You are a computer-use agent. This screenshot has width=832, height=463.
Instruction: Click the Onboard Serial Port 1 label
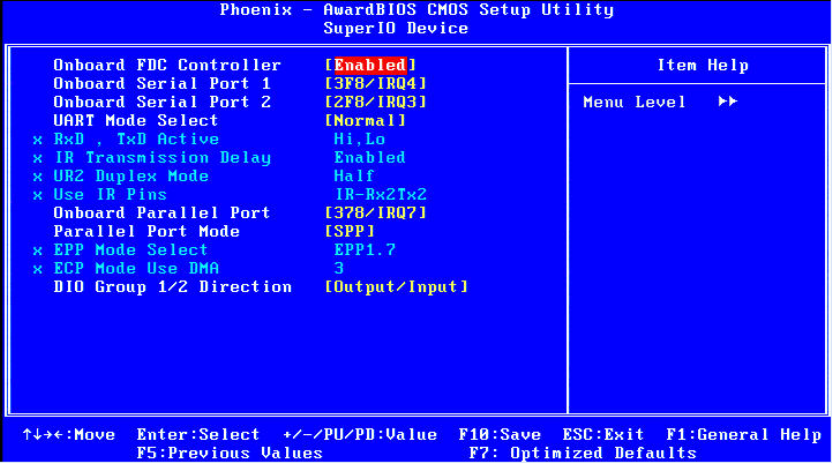pyautogui.click(x=162, y=84)
